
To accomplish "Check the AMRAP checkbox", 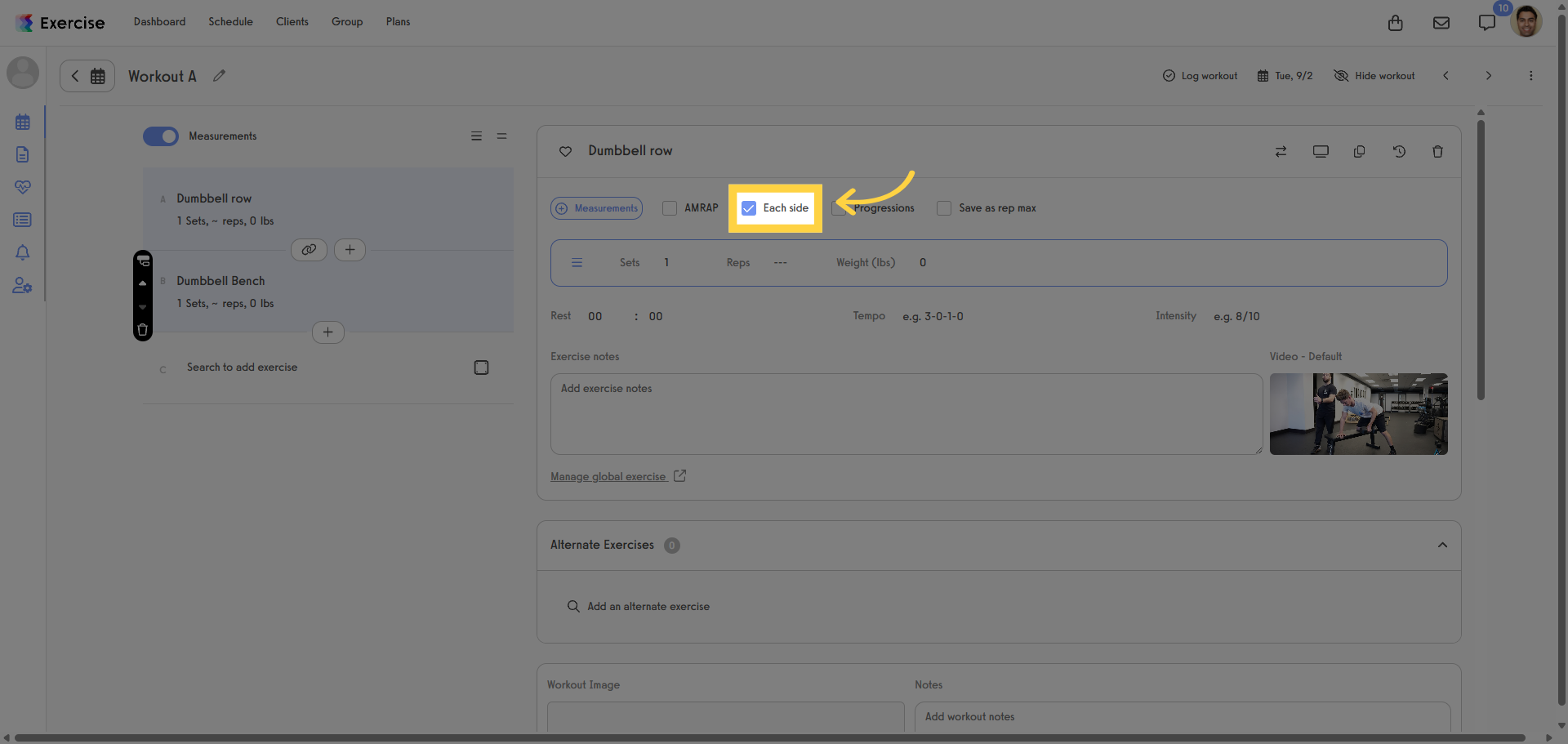I will [x=670, y=208].
